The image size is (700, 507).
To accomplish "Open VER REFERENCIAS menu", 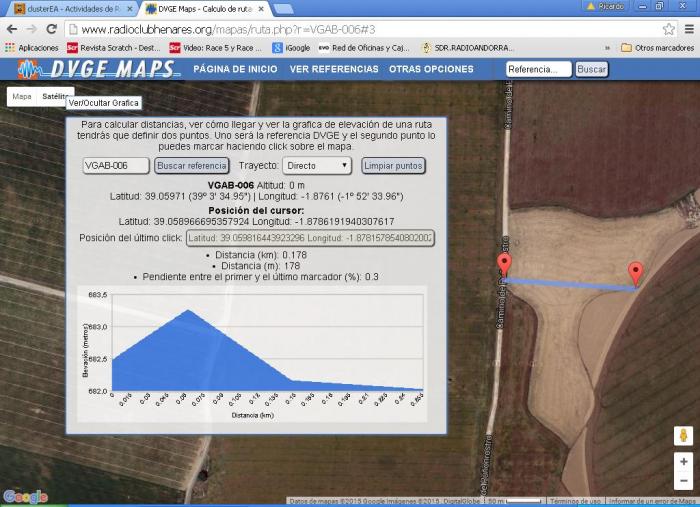I will click(334, 69).
